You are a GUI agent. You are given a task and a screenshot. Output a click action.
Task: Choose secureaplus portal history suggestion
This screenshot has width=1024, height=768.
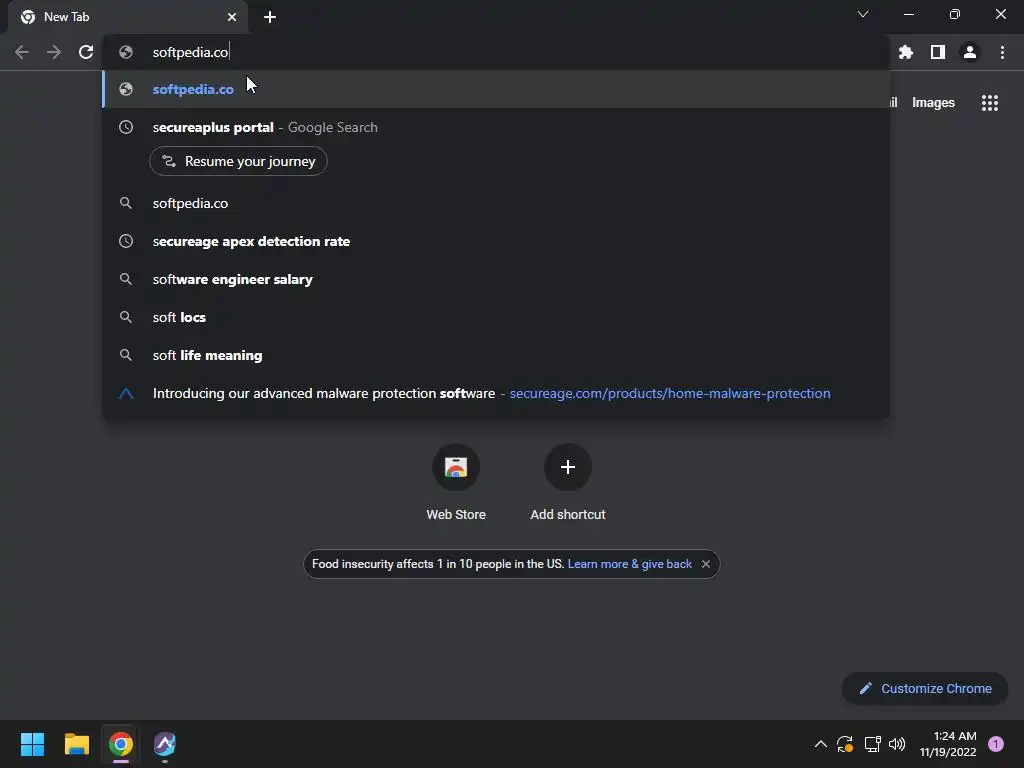[x=496, y=127]
